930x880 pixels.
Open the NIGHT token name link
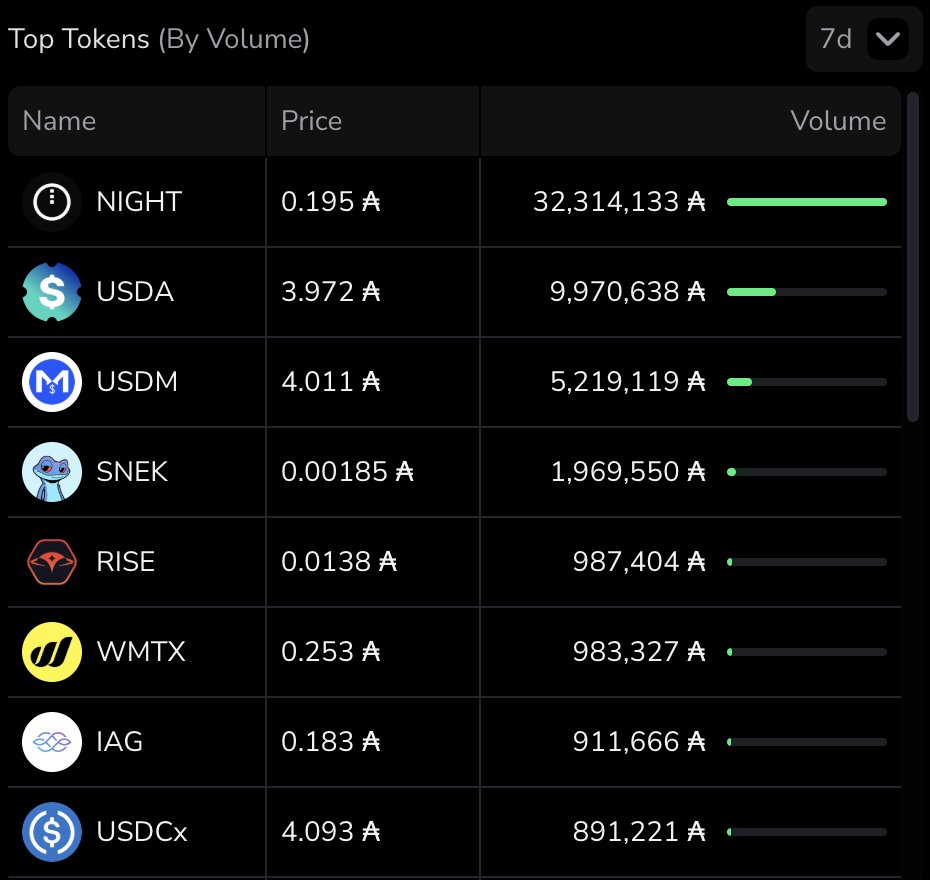click(x=139, y=202)
